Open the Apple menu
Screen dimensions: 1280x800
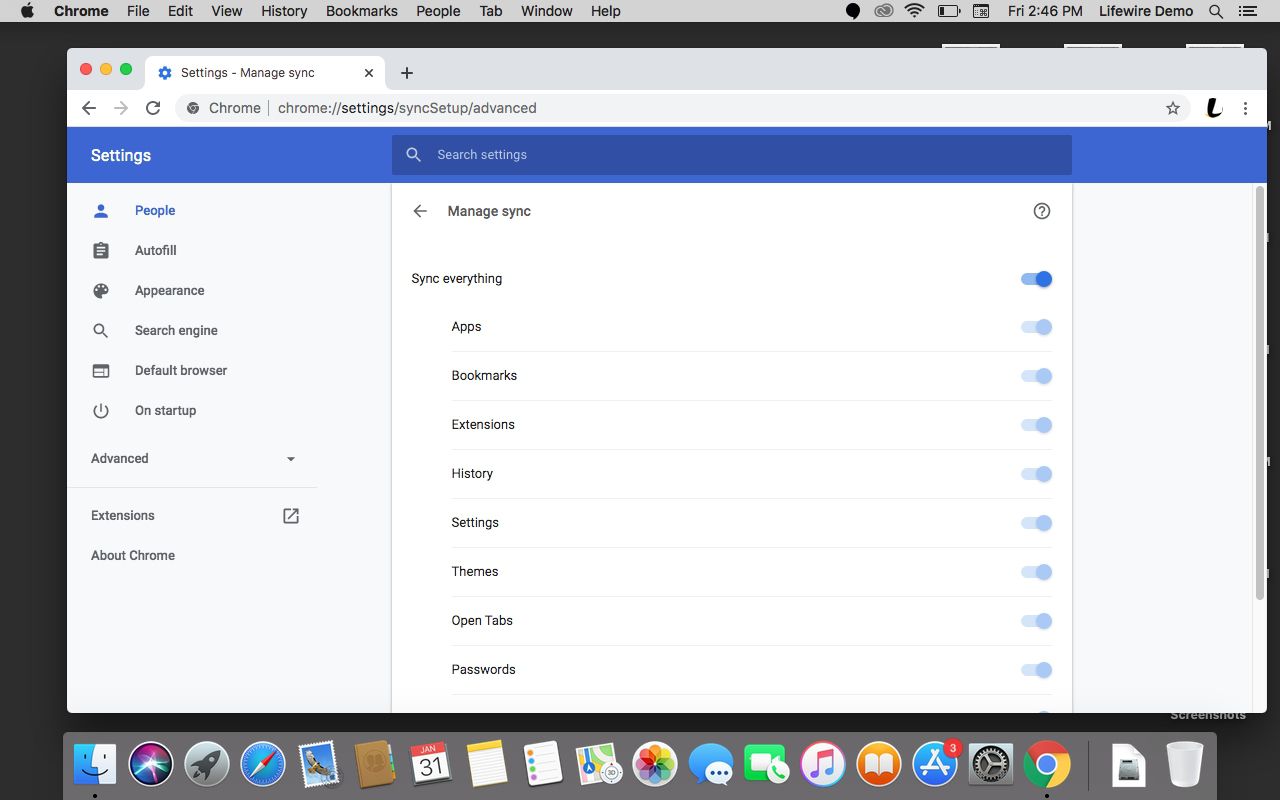27,11
